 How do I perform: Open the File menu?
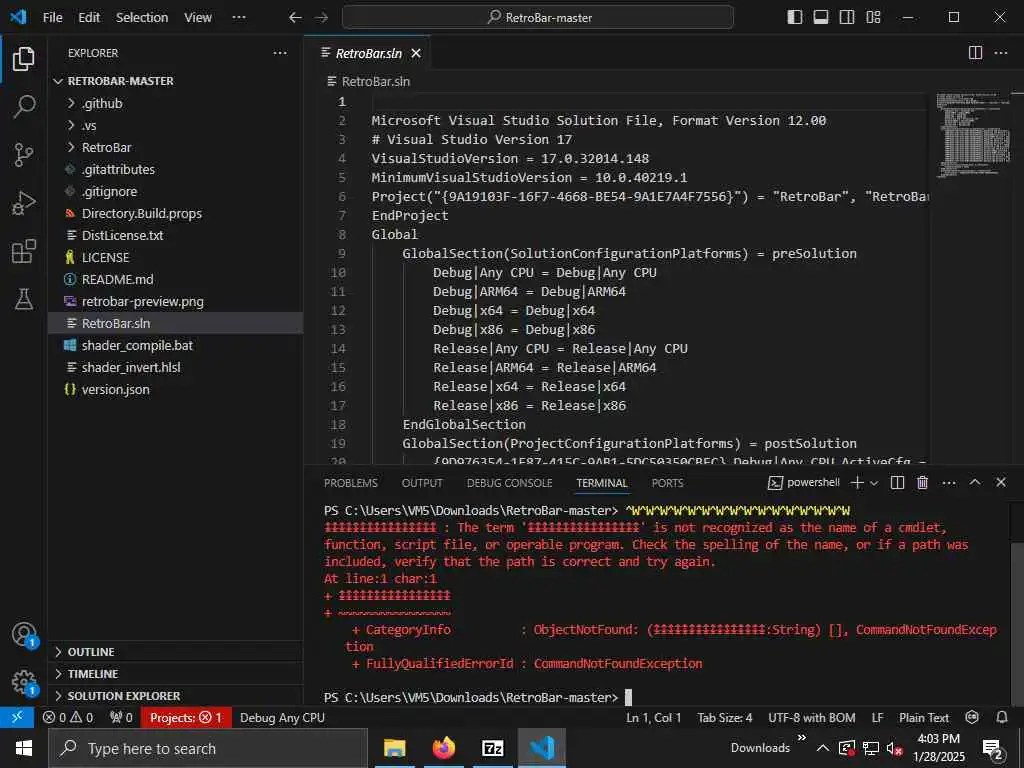pyautogui.click(x=52, y=18)
